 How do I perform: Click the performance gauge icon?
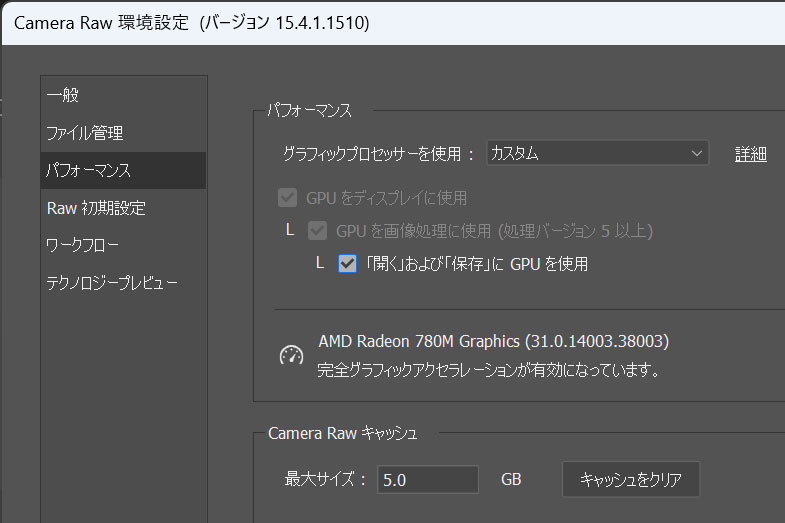[x=291, y=356]
